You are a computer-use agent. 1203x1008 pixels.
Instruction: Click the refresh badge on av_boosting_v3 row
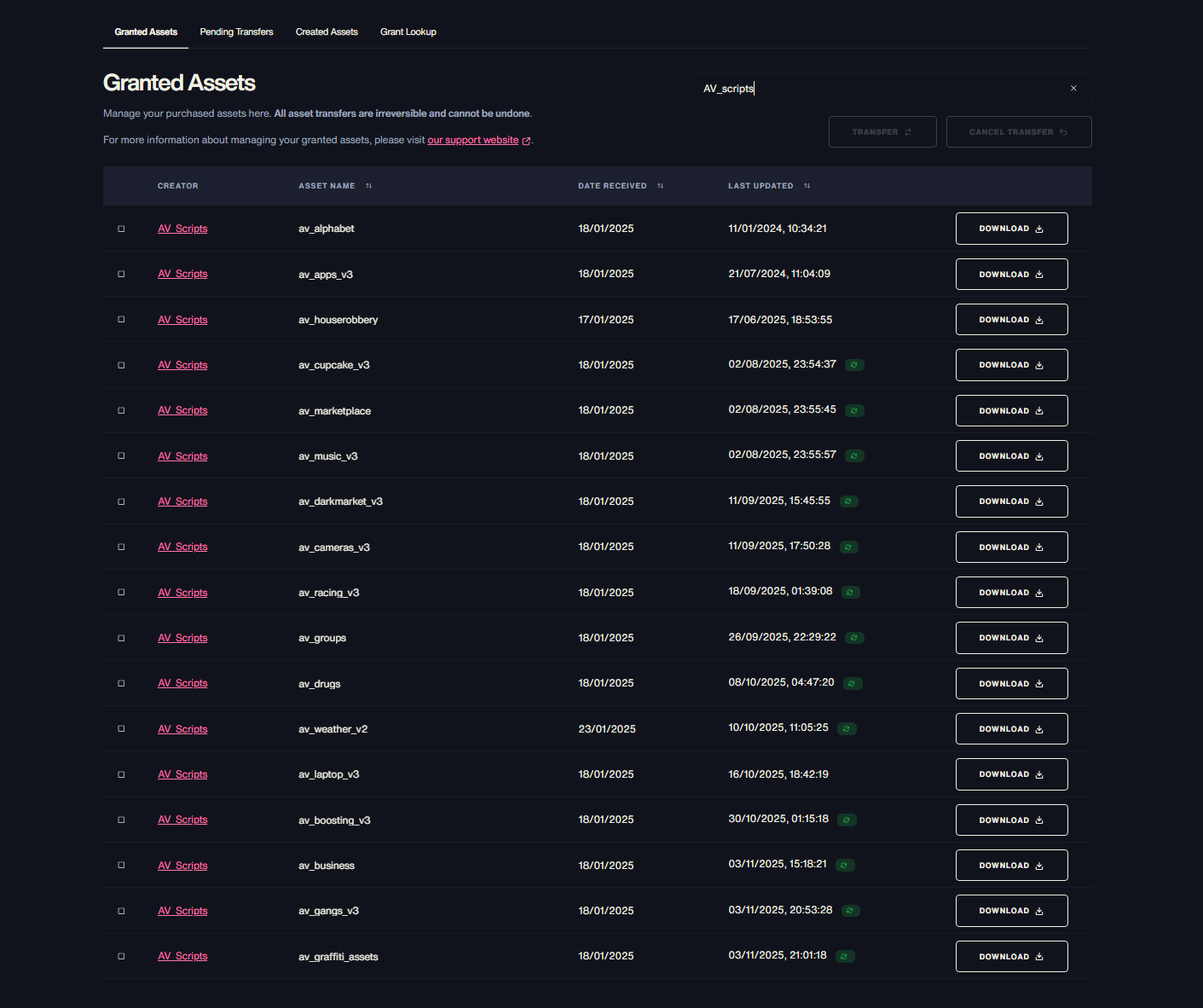[x=847, y=820]
